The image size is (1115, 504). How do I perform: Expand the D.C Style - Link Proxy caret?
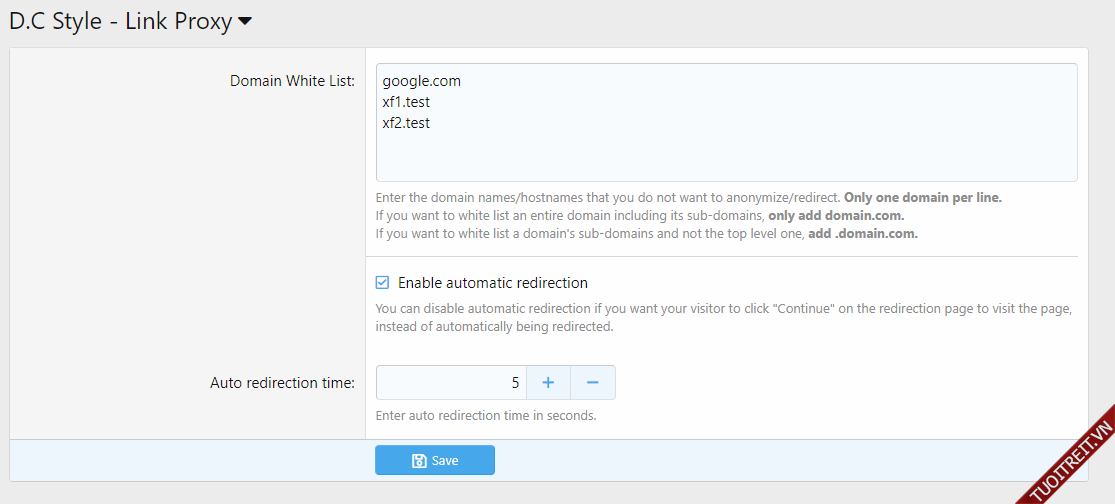pyautogui.click(x=245, y=22)
